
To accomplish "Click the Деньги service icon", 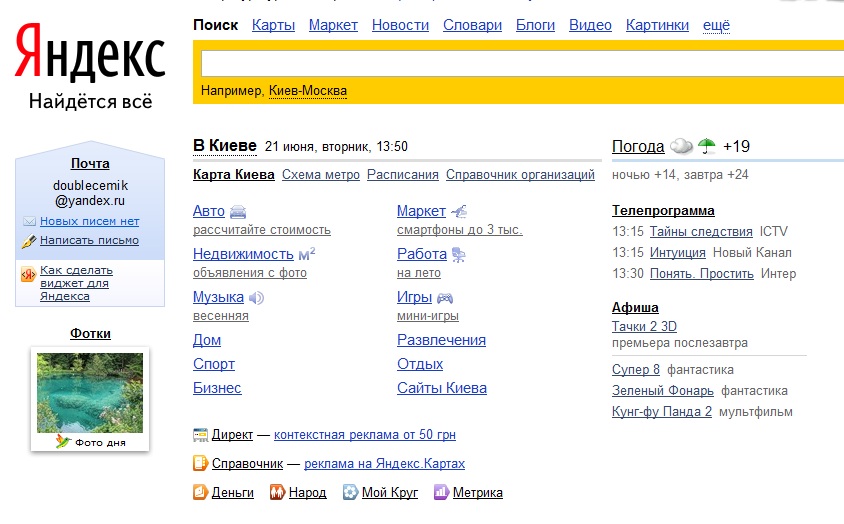I will click(x=200, y=492).
